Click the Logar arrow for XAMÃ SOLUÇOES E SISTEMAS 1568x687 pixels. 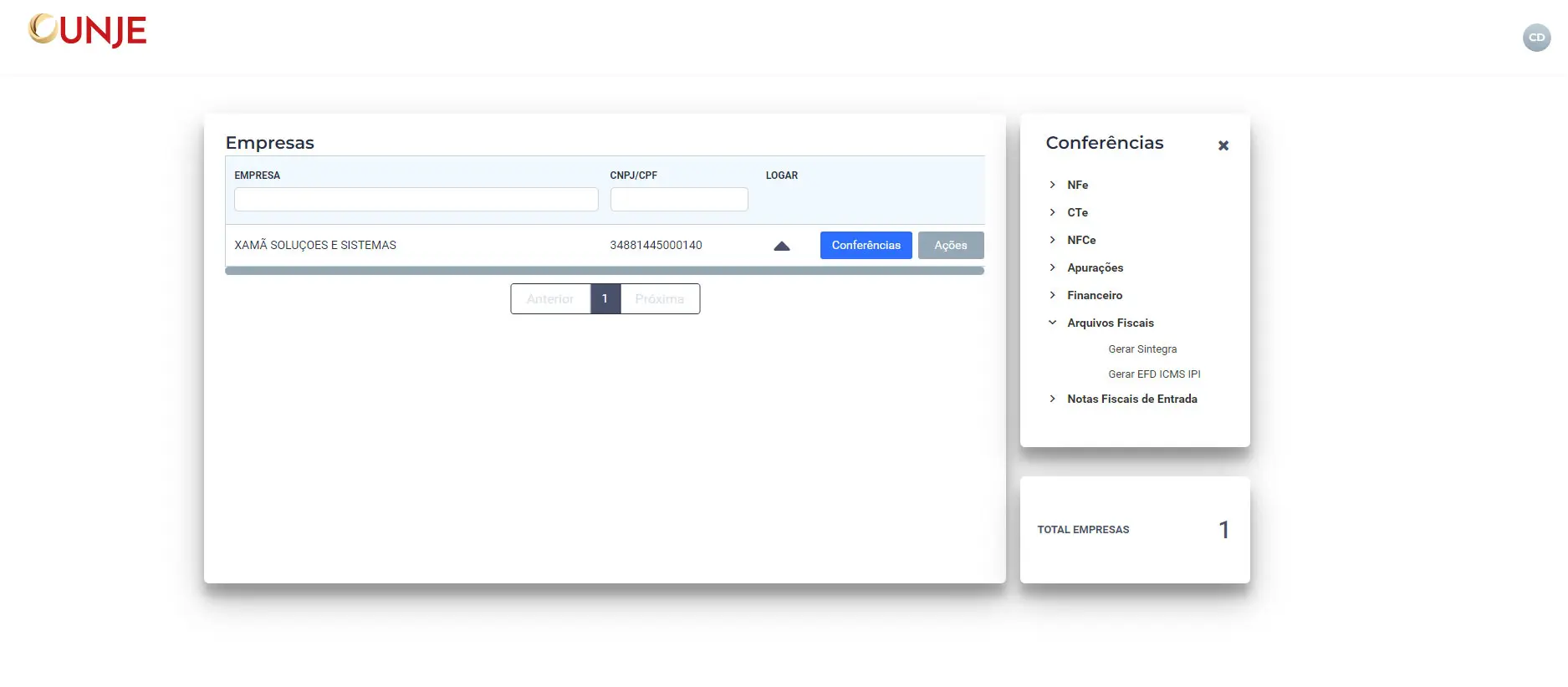click(x=782, y=246)
